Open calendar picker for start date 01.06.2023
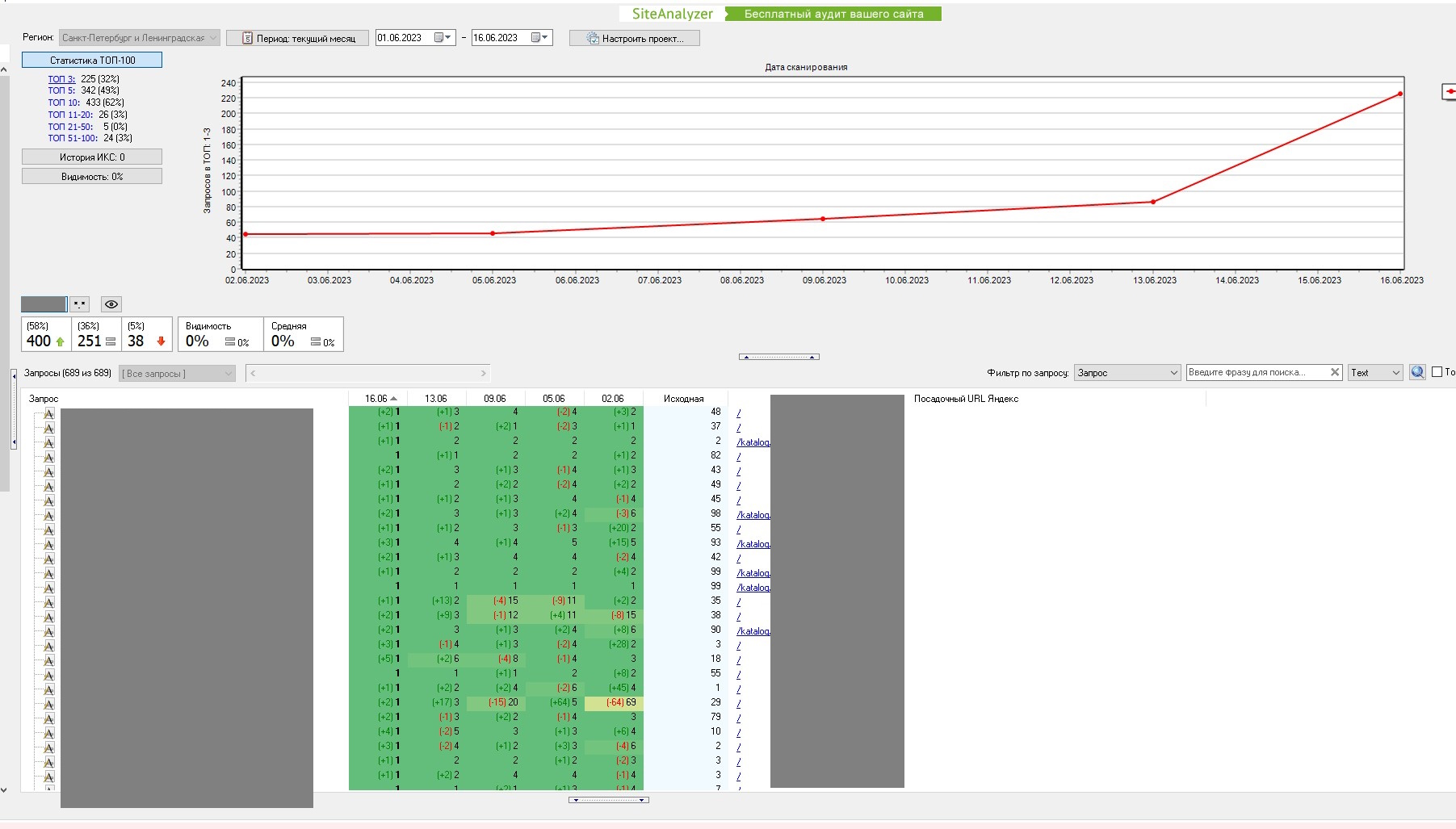1456x829 pixels. [443, 38]
